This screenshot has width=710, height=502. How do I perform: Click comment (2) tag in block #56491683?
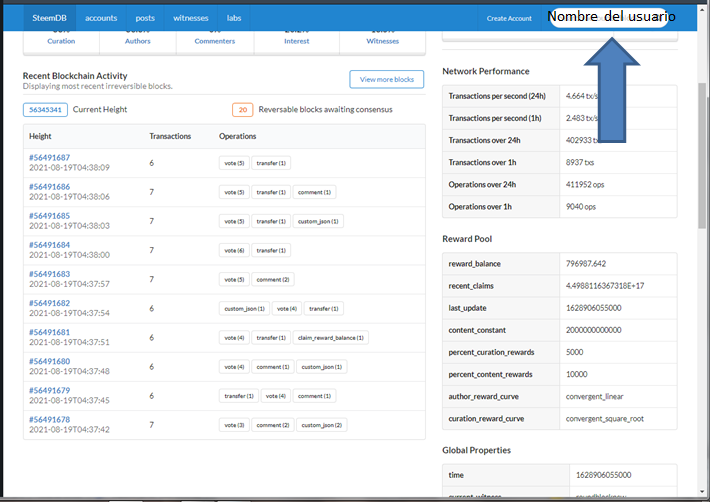pyautogui.click(x=273, y=279)
